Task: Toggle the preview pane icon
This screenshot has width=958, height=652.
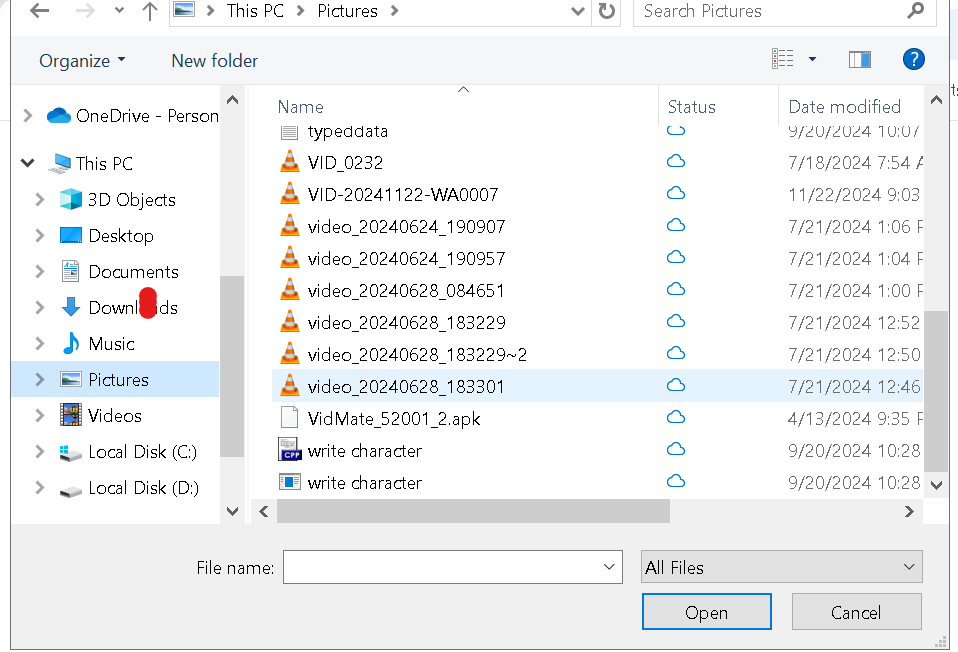Action: (859, 60)
